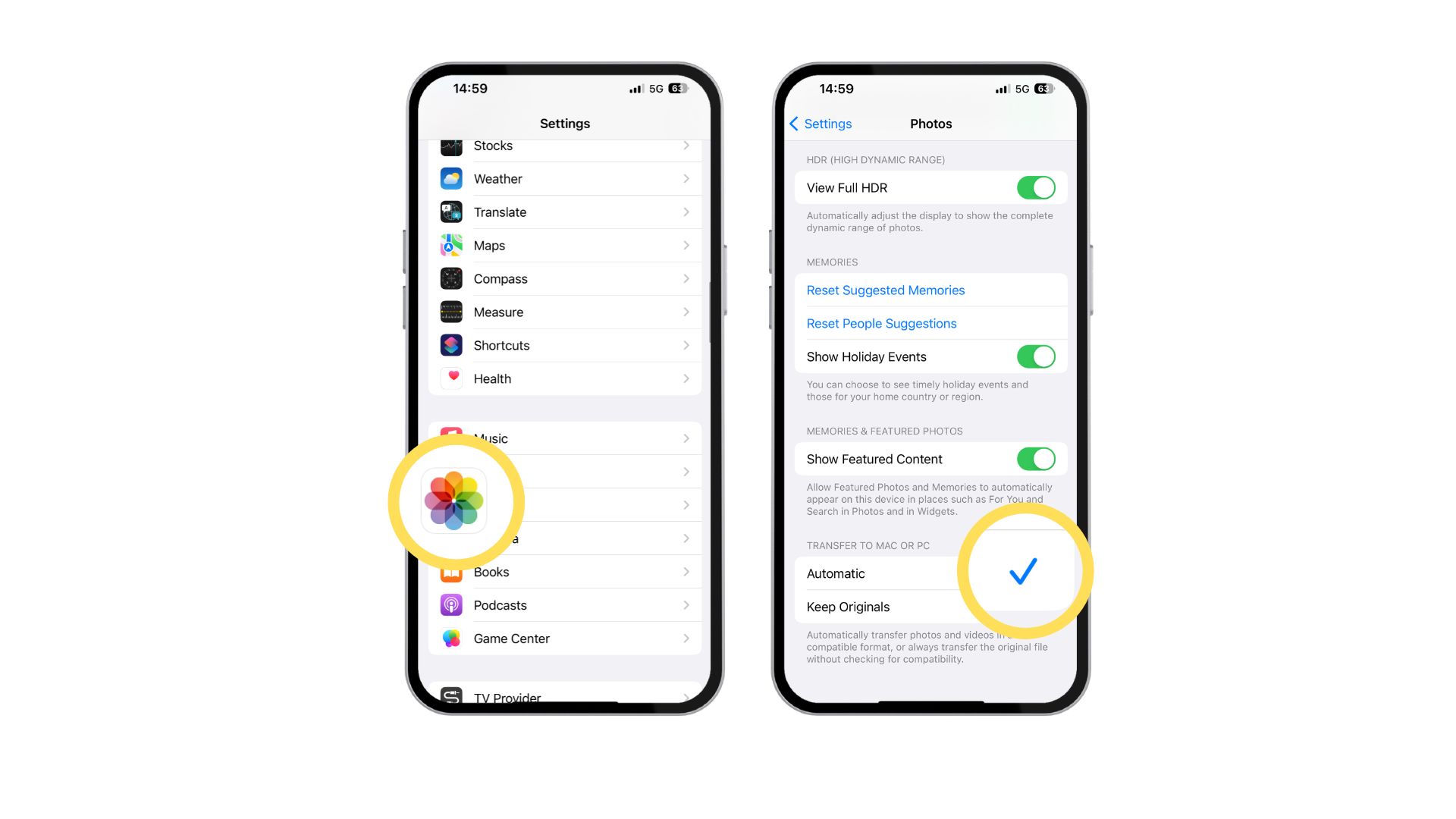Open the Game Center settings
Screen dimensions: 1456x819
(x=564, y=638)
